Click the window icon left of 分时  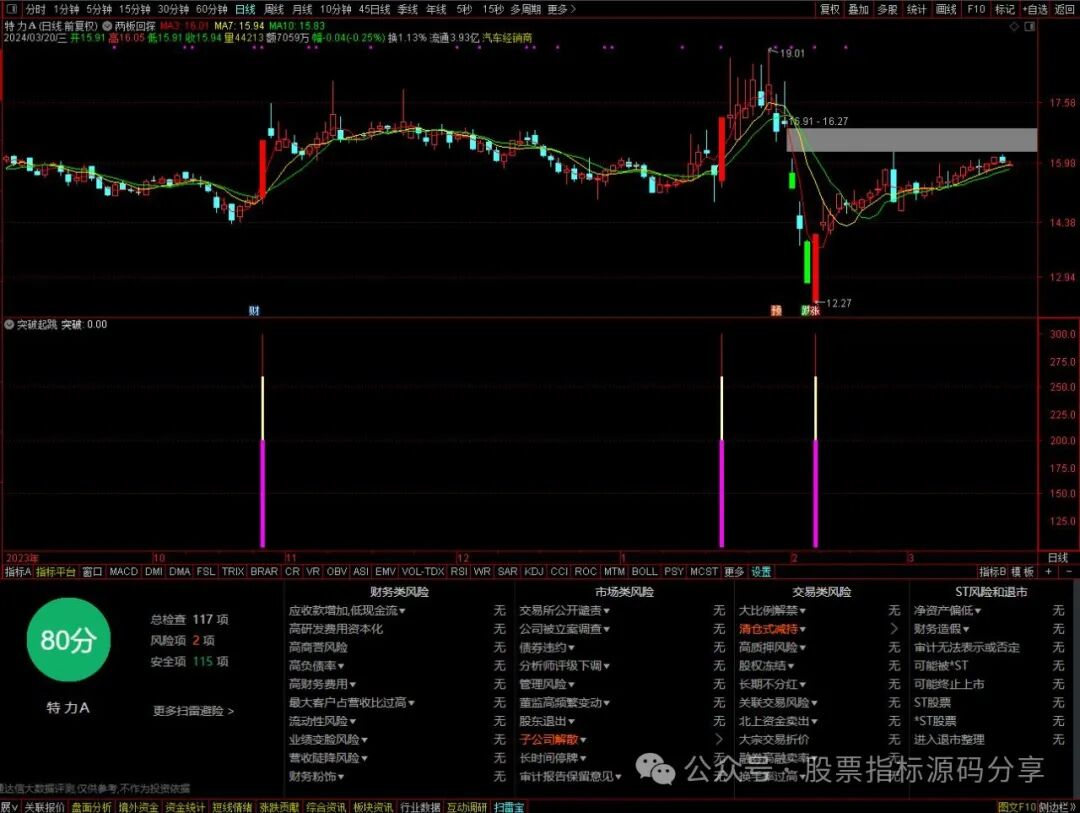pyautogui.click(x=10, y=9)
